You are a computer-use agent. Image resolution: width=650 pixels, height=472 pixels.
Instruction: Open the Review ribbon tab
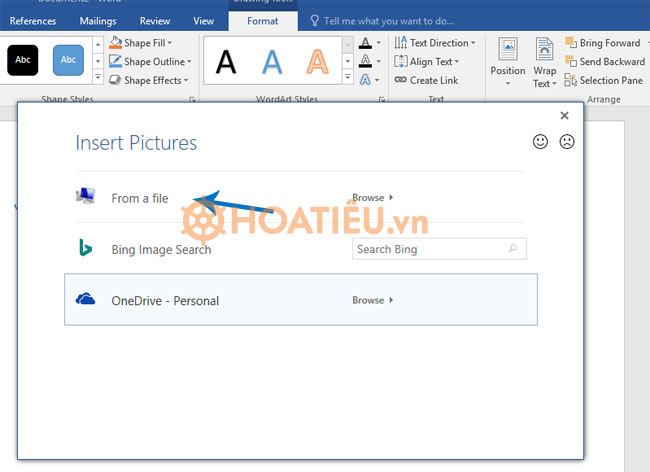(x=154, y=20)
